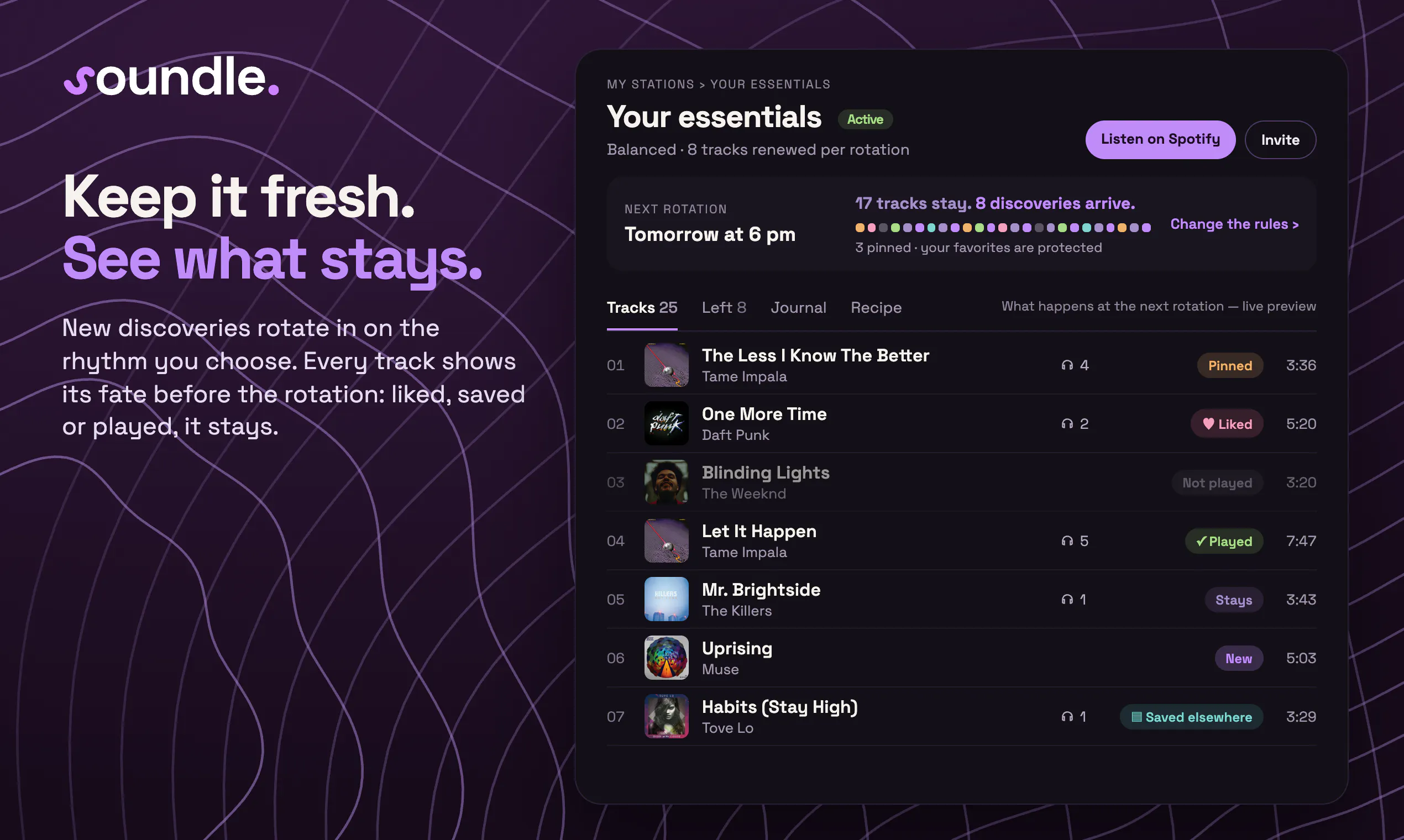The width and height of the screenshot is (1404, 840).
Task: Click the 5:03 duration on Uprising
Action: point(1301,658)
